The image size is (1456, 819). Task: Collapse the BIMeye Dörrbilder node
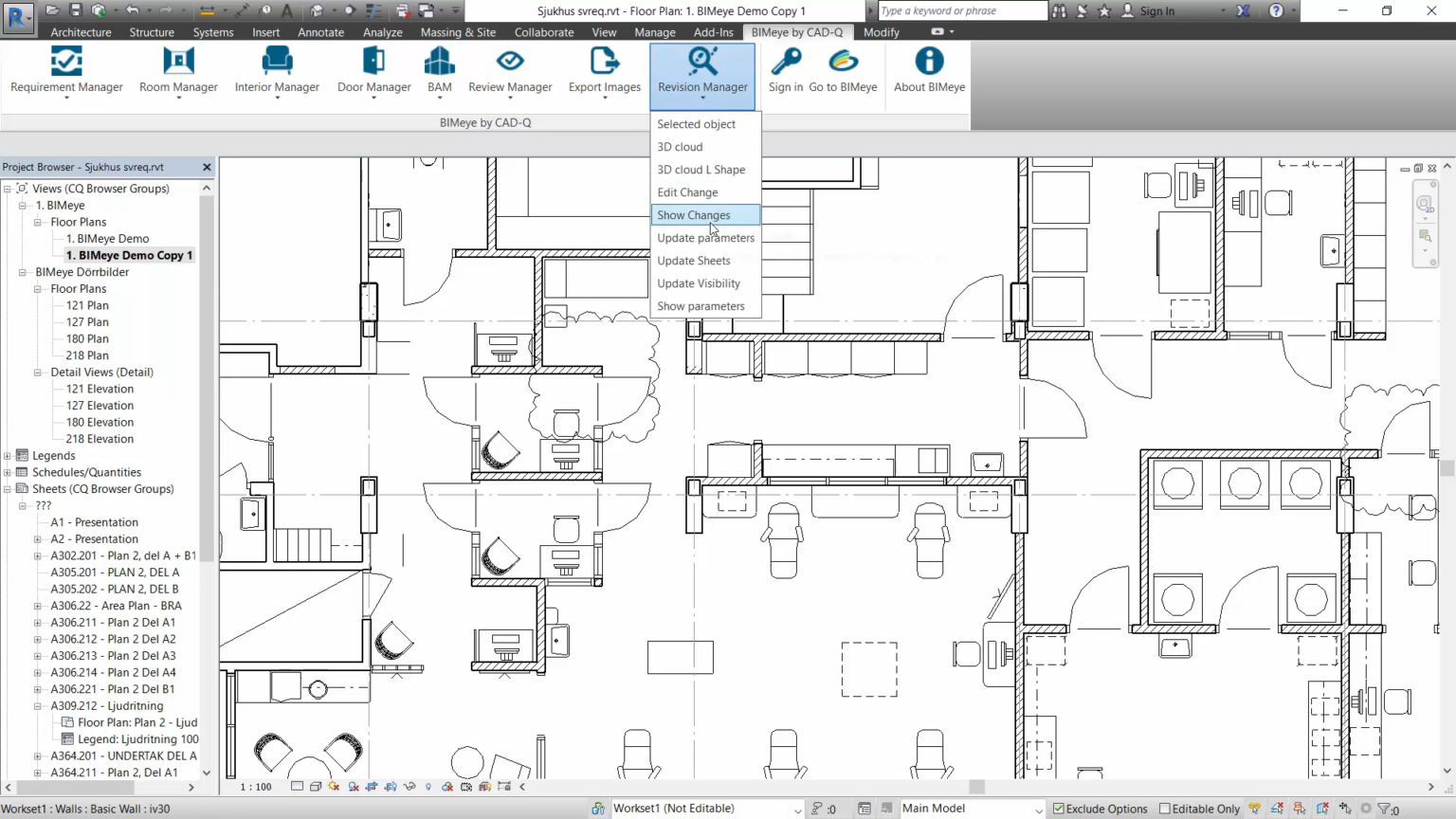click(x=23, y=272)
